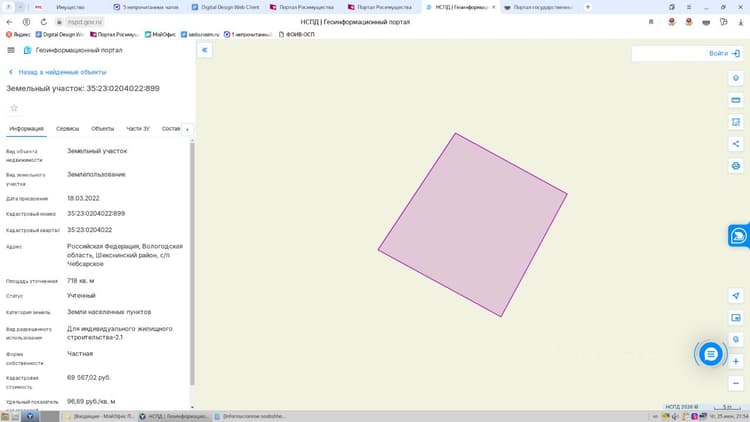Click the information panel vertical scrollbar
This screenshot has height=422, width=750.
tap(192, 263)
